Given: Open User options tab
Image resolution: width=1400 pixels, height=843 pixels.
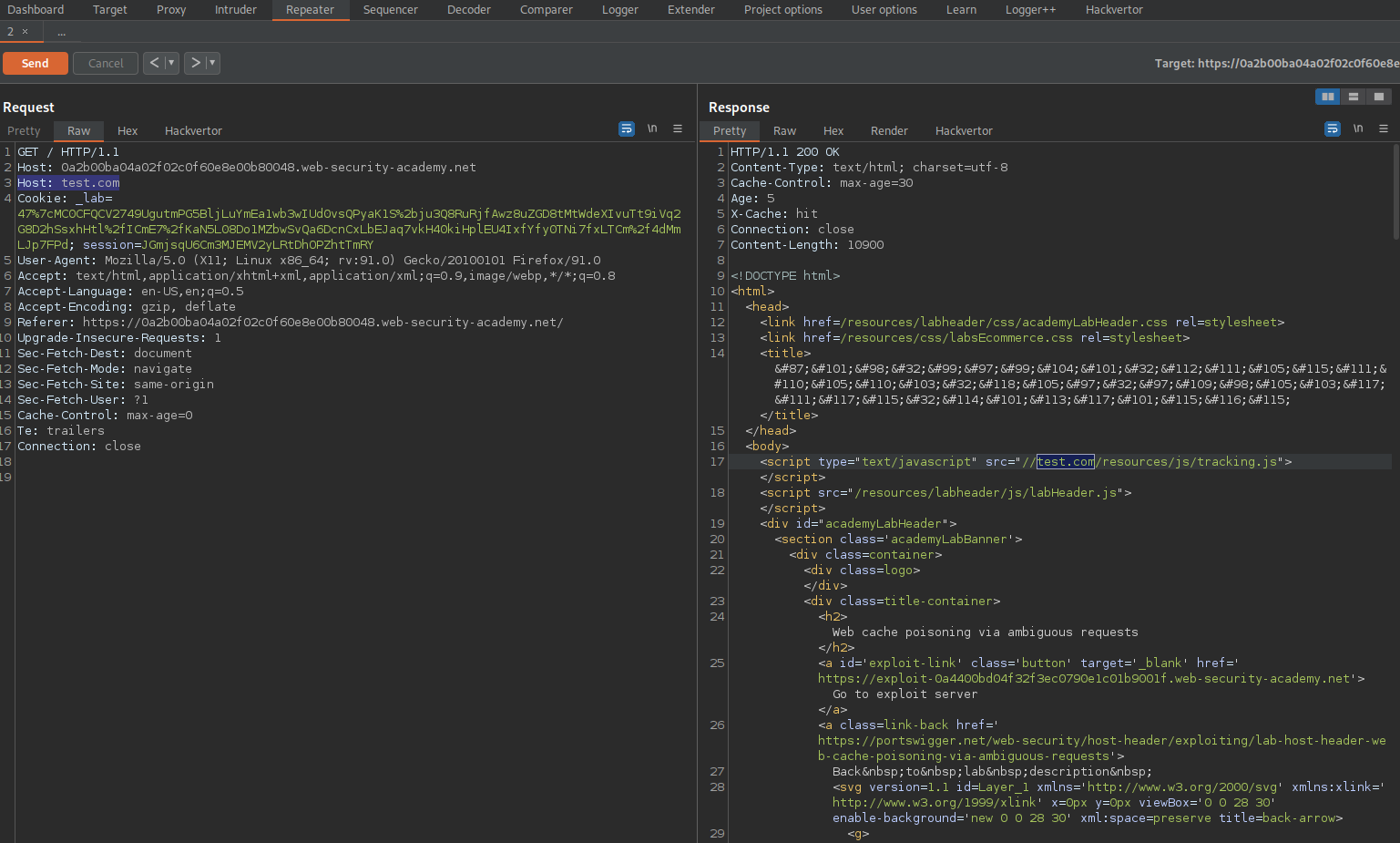Looking at the screenshot, I should point(884,10).
